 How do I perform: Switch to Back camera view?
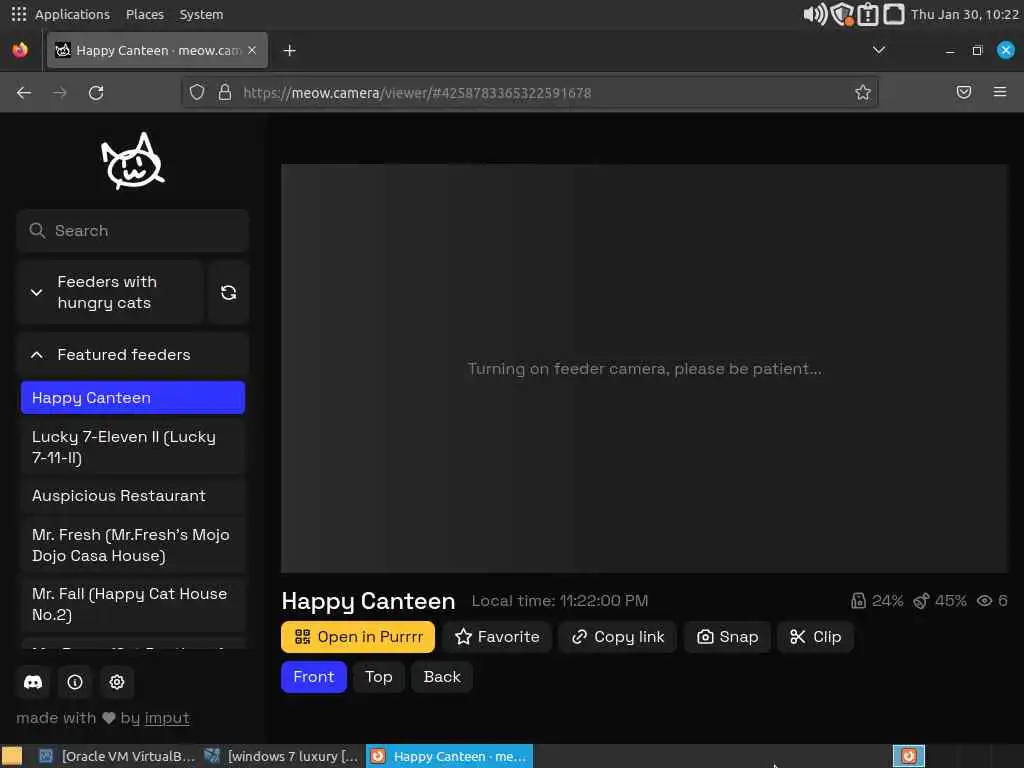442,677
